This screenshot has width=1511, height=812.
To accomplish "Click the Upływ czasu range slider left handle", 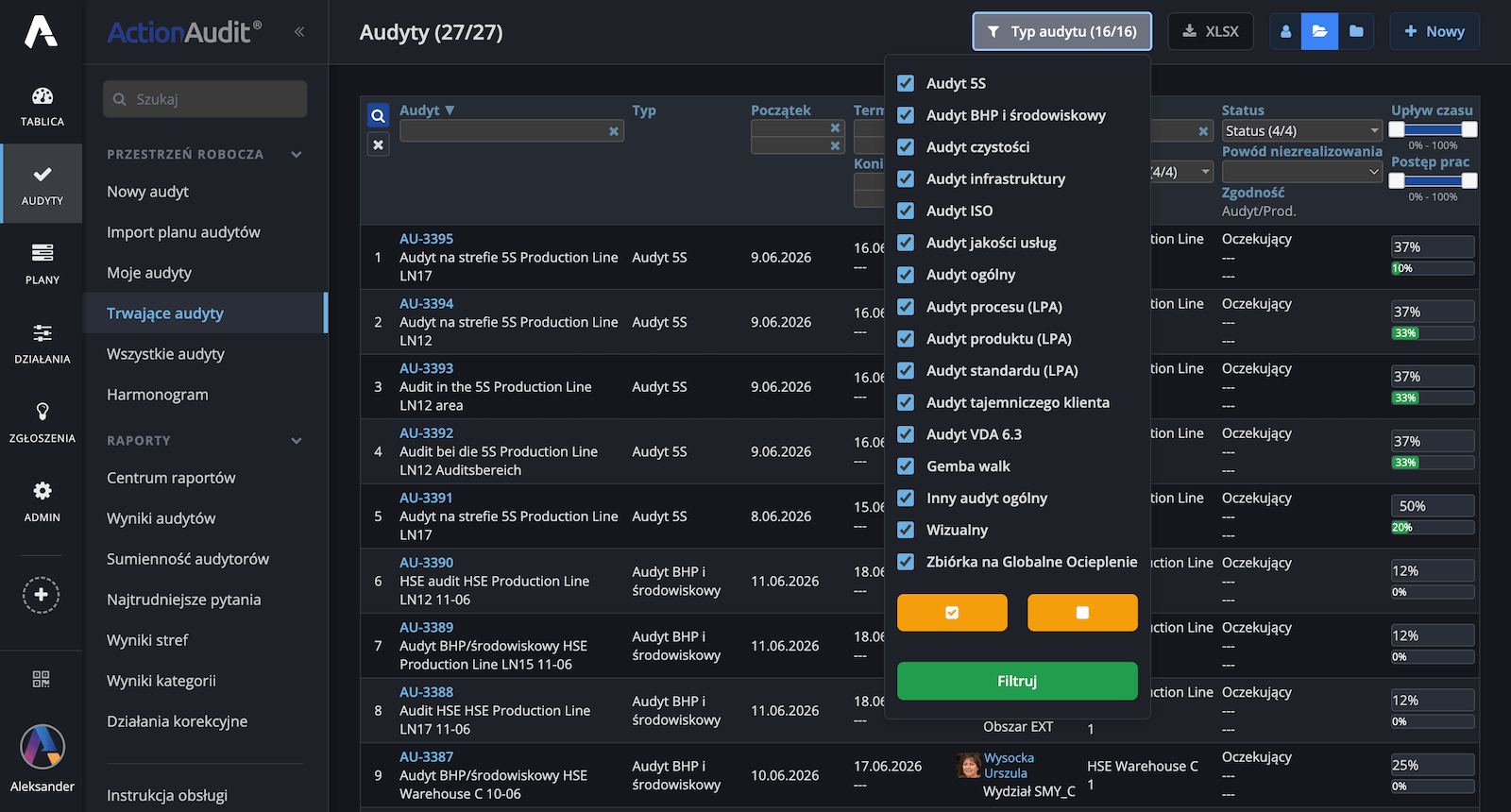I will (1397, 130).
